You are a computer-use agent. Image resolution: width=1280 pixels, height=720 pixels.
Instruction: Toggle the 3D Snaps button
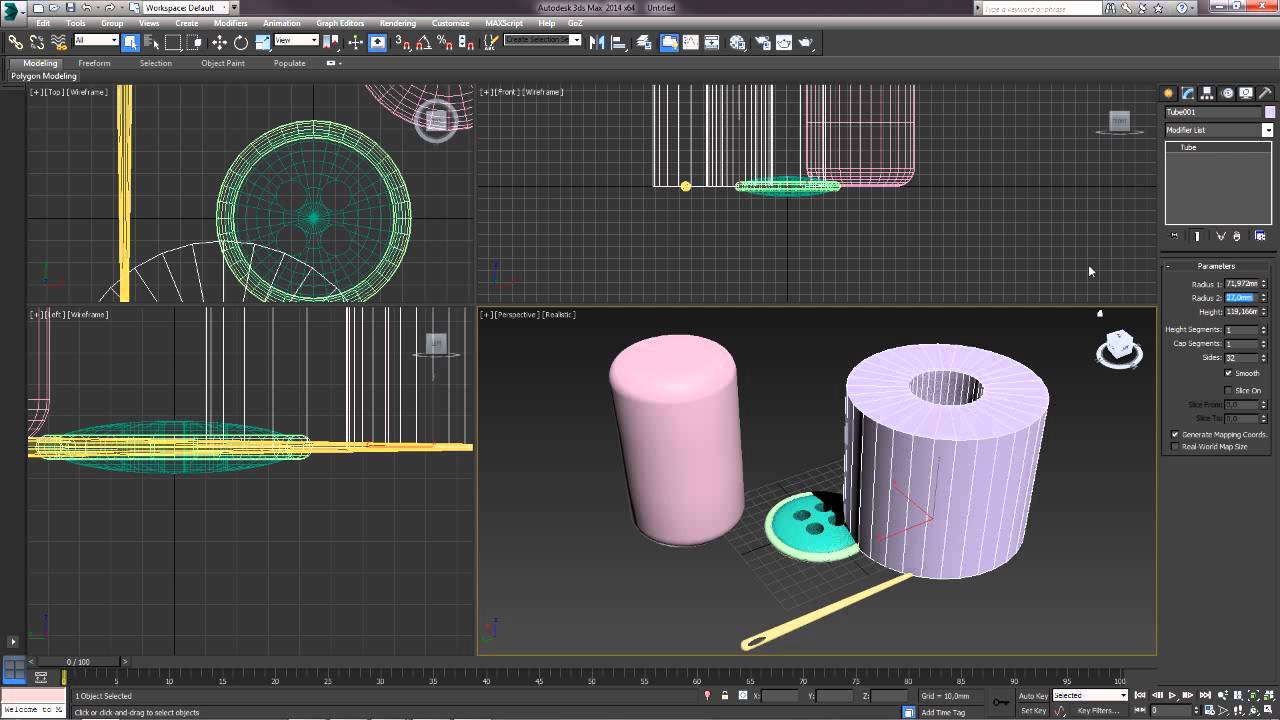tap(401, 42)
